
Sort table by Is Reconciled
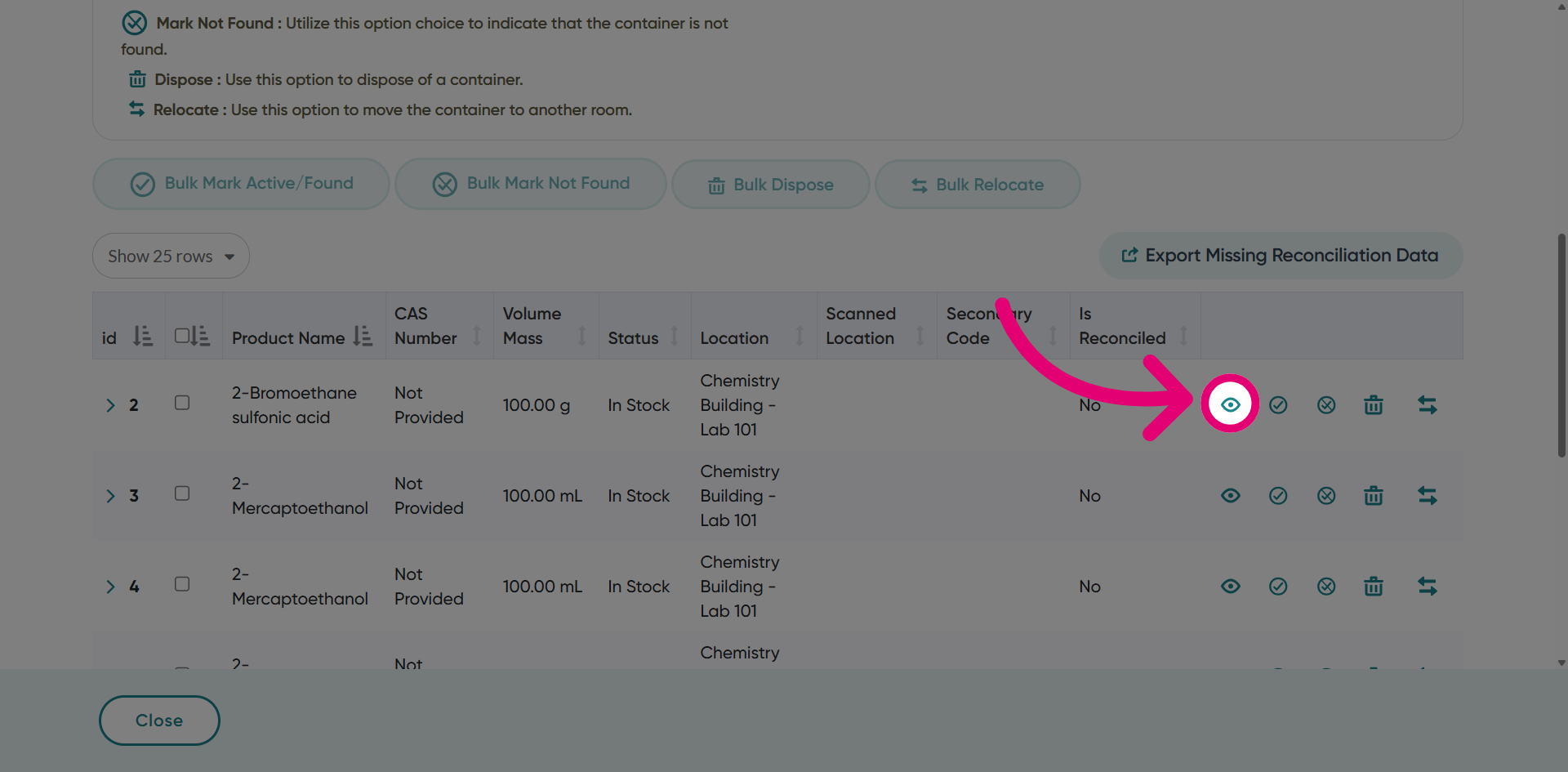1183,336
